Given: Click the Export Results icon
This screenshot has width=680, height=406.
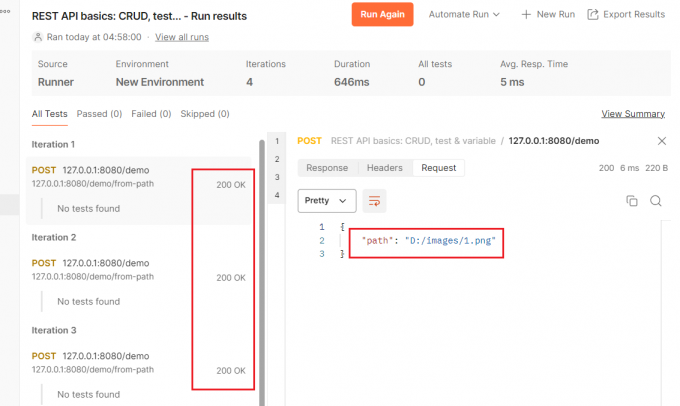Looking at the screenshot, I should click(593, 15).
